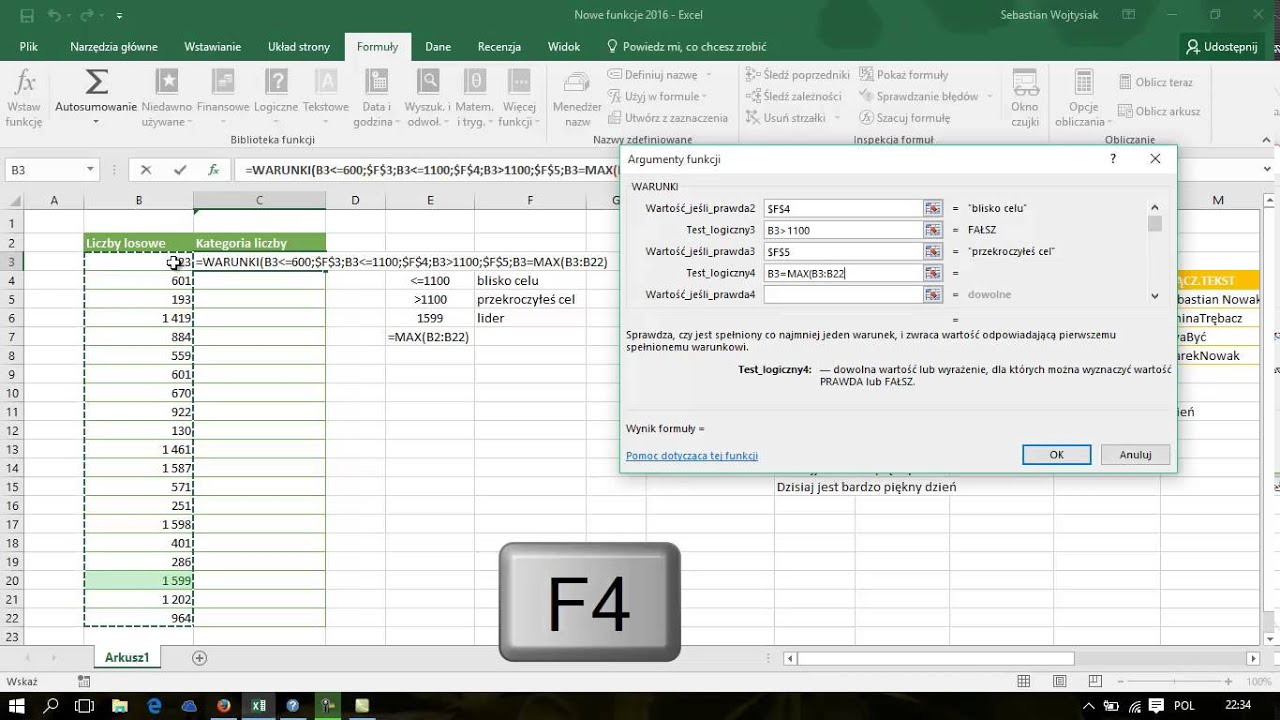Open Opcje obliczania dropdown
This screenshot has width=1280, height=720.
pyautogui.click(x=1083, y=99)
